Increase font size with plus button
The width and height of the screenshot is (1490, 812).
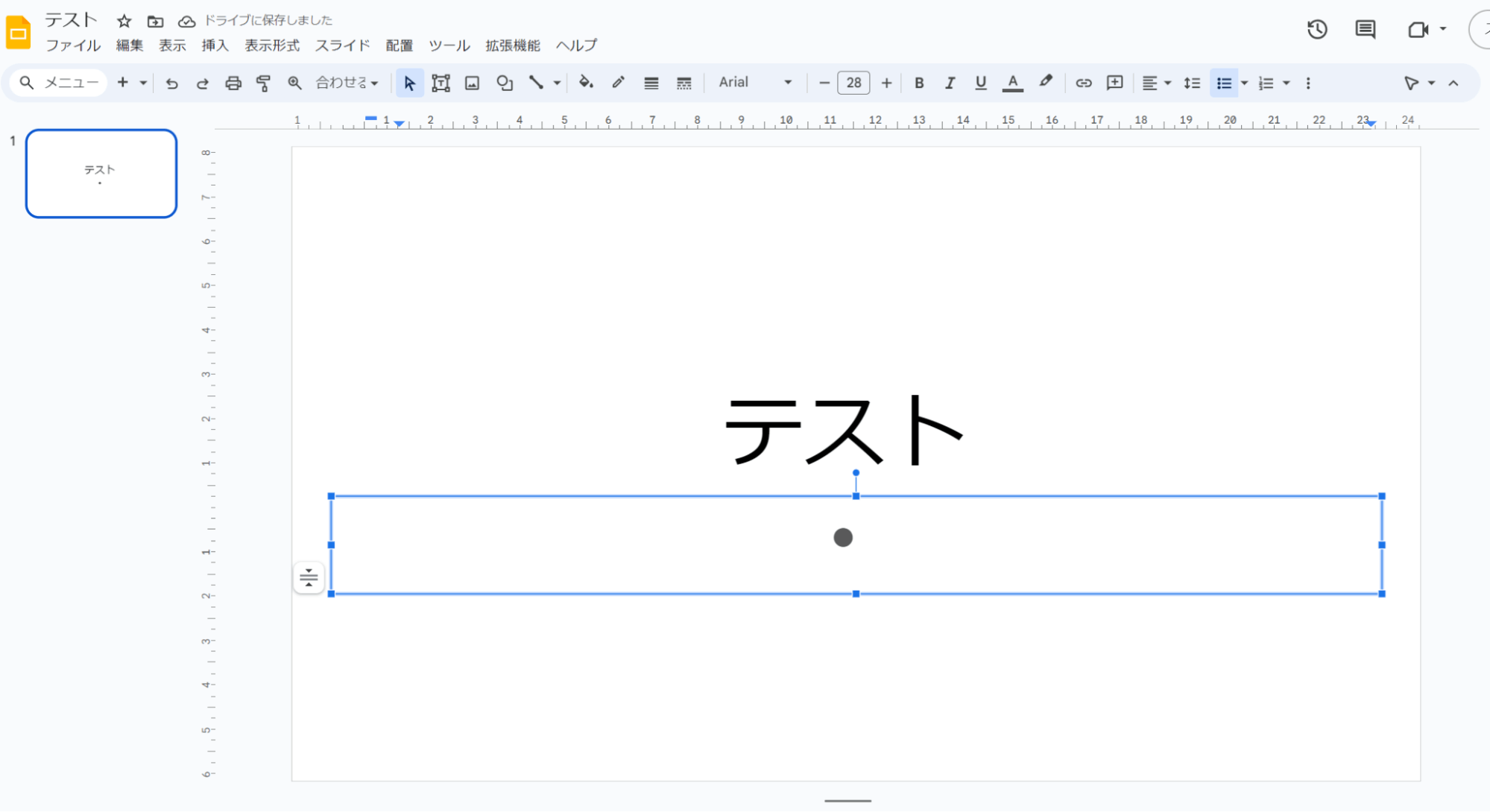(x=886, y=83)
